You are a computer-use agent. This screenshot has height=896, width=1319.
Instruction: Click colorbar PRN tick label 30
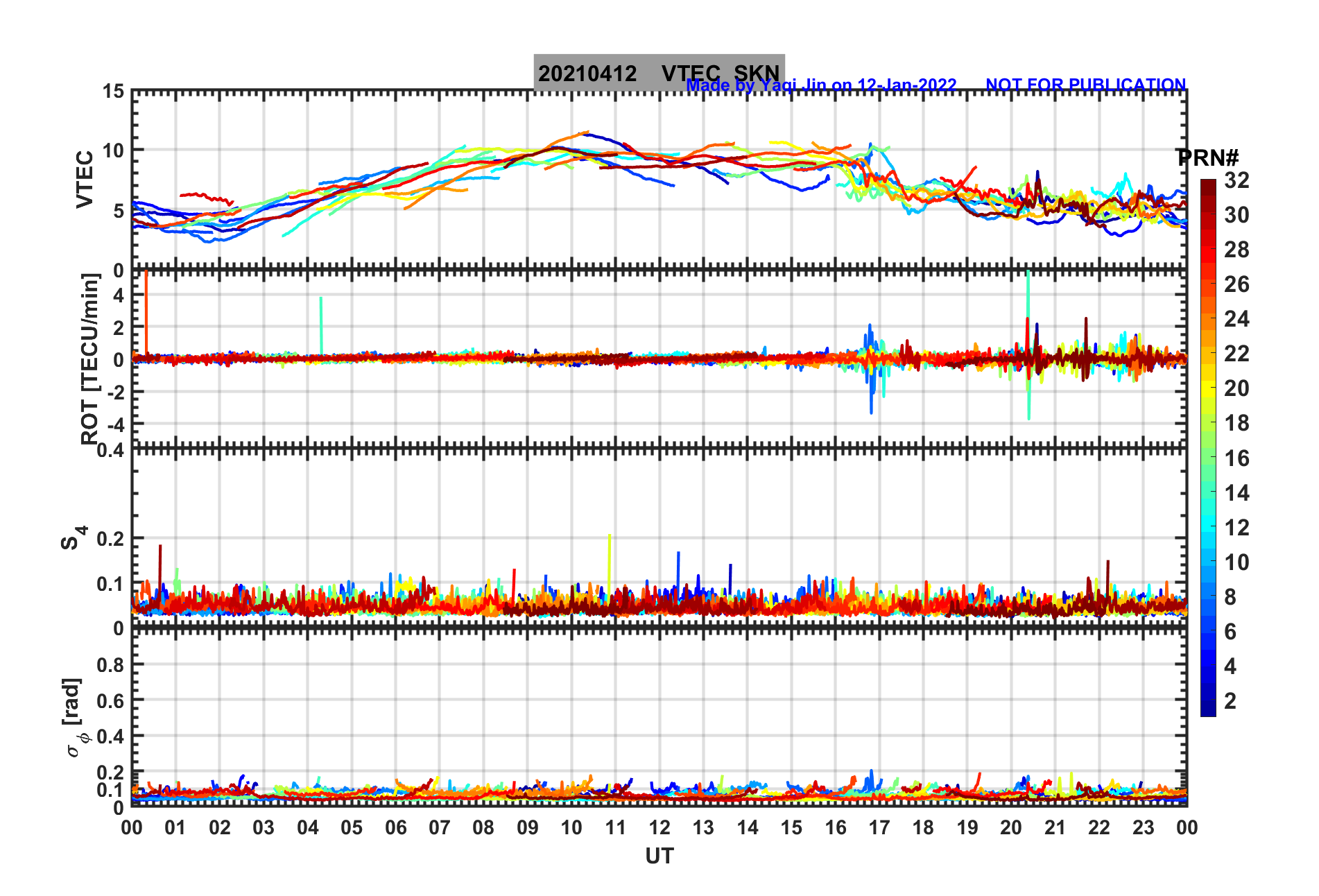[1236, 215]
